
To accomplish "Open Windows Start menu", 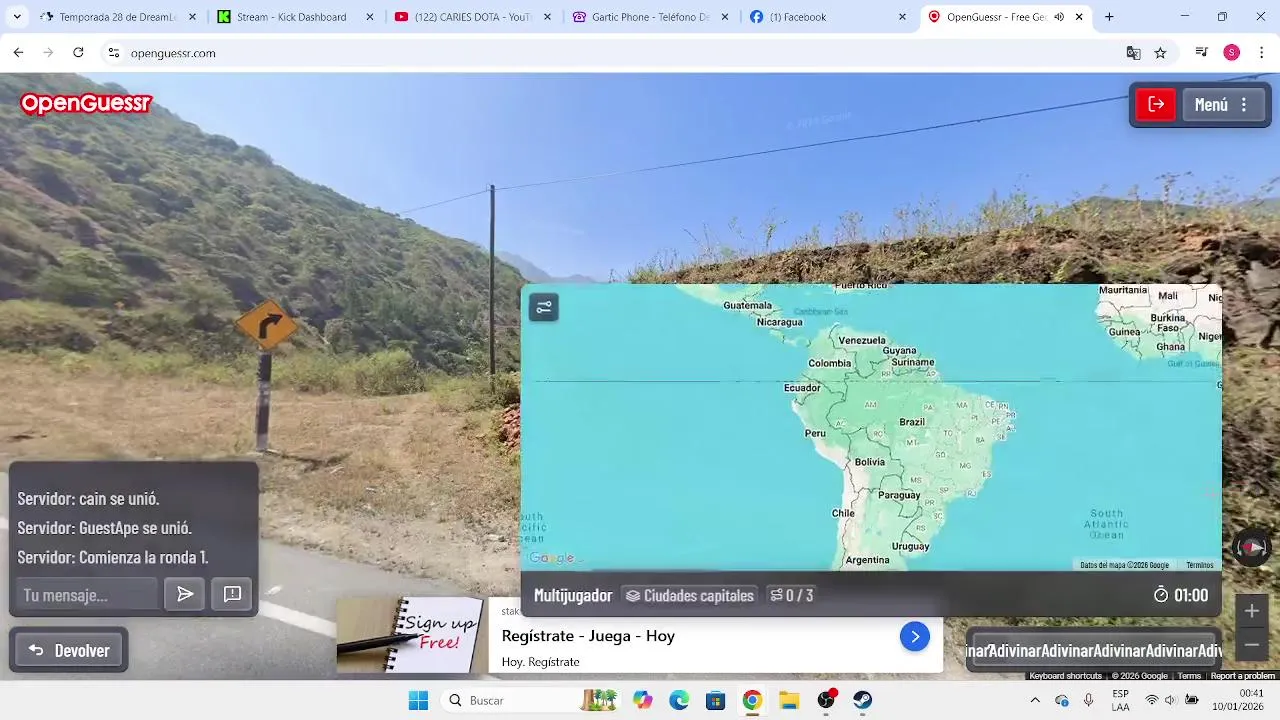I will coord(418,700).
